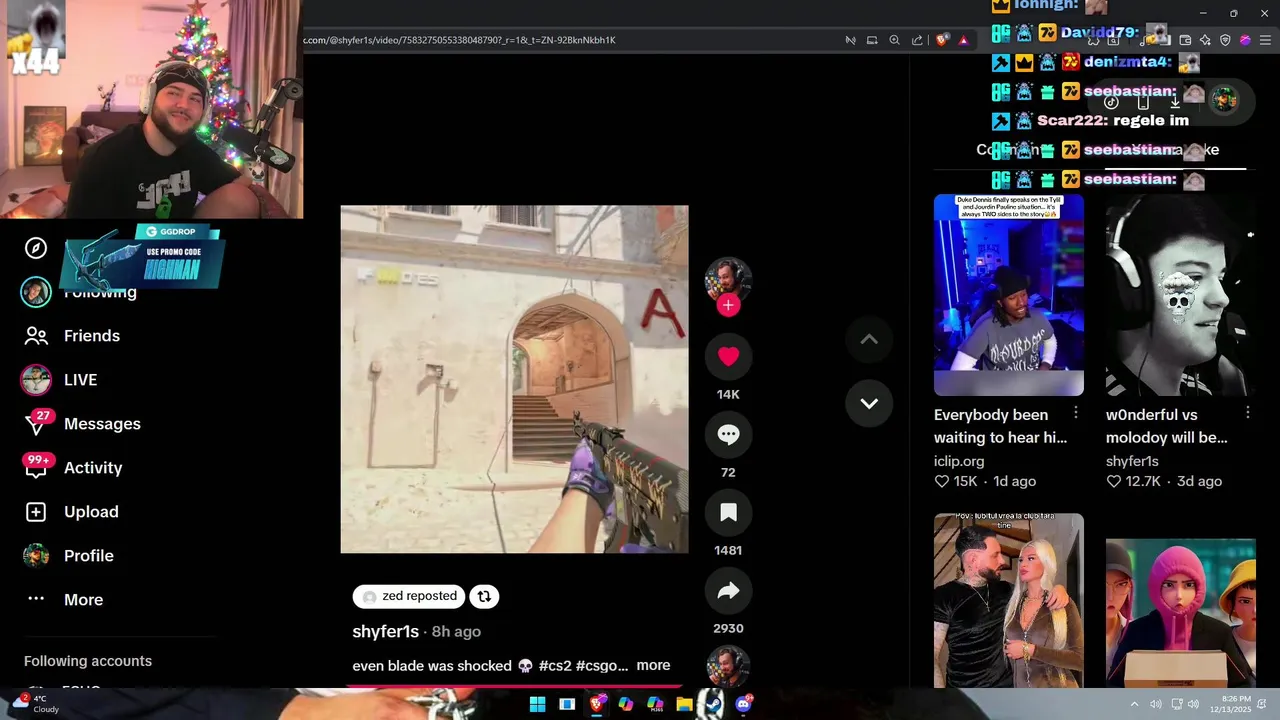Click the zoom magnifier in address bar
The height and width of the screenshot is (720, 1280).
[895, 40]
